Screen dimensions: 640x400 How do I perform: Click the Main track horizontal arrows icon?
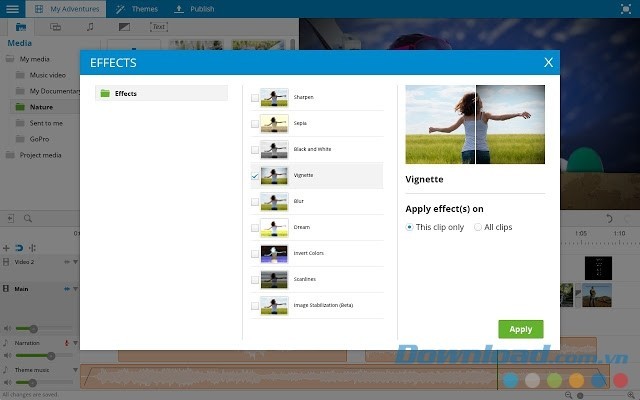67,289
